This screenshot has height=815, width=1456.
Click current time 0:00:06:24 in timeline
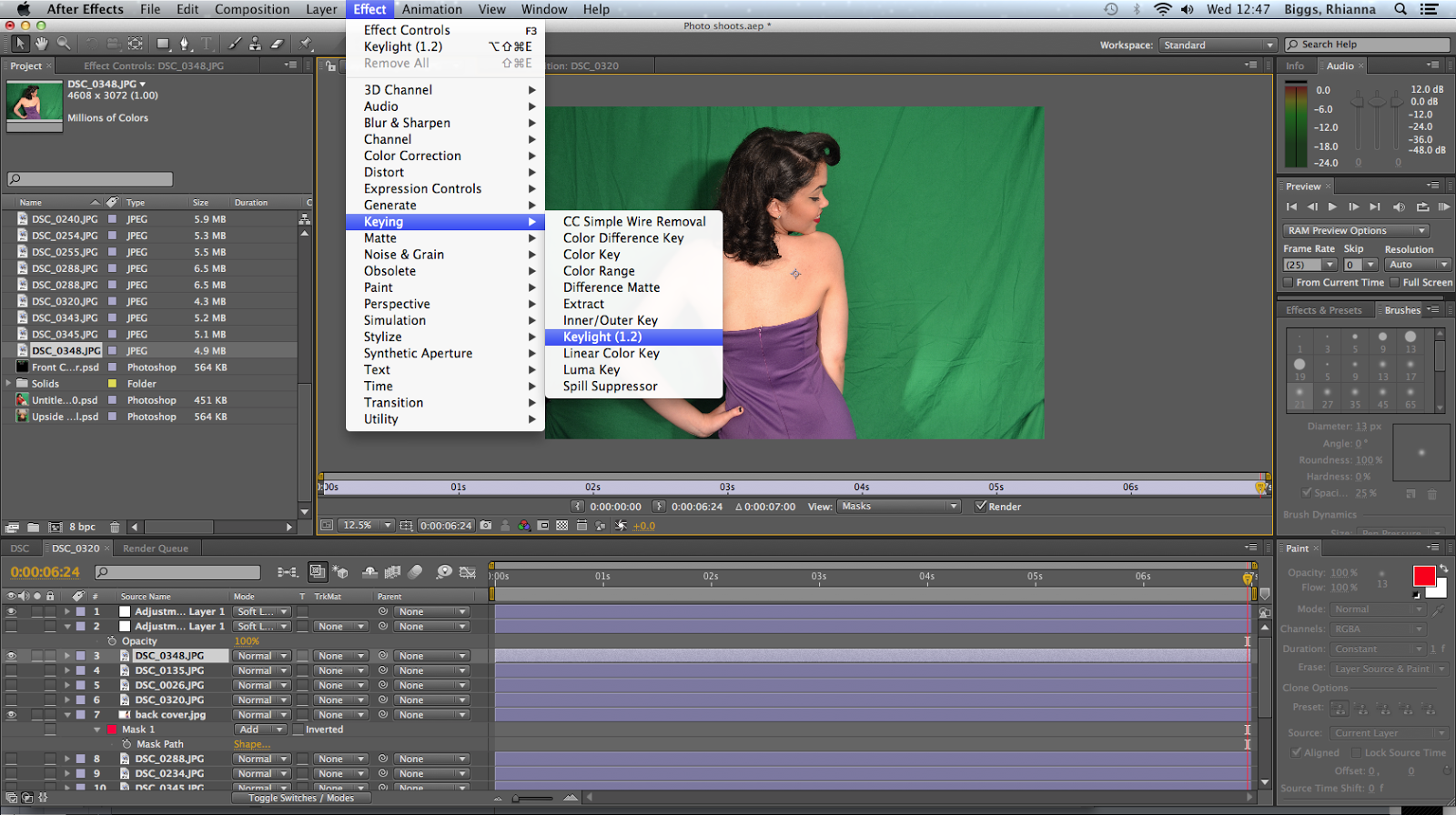tap(45, 572)
